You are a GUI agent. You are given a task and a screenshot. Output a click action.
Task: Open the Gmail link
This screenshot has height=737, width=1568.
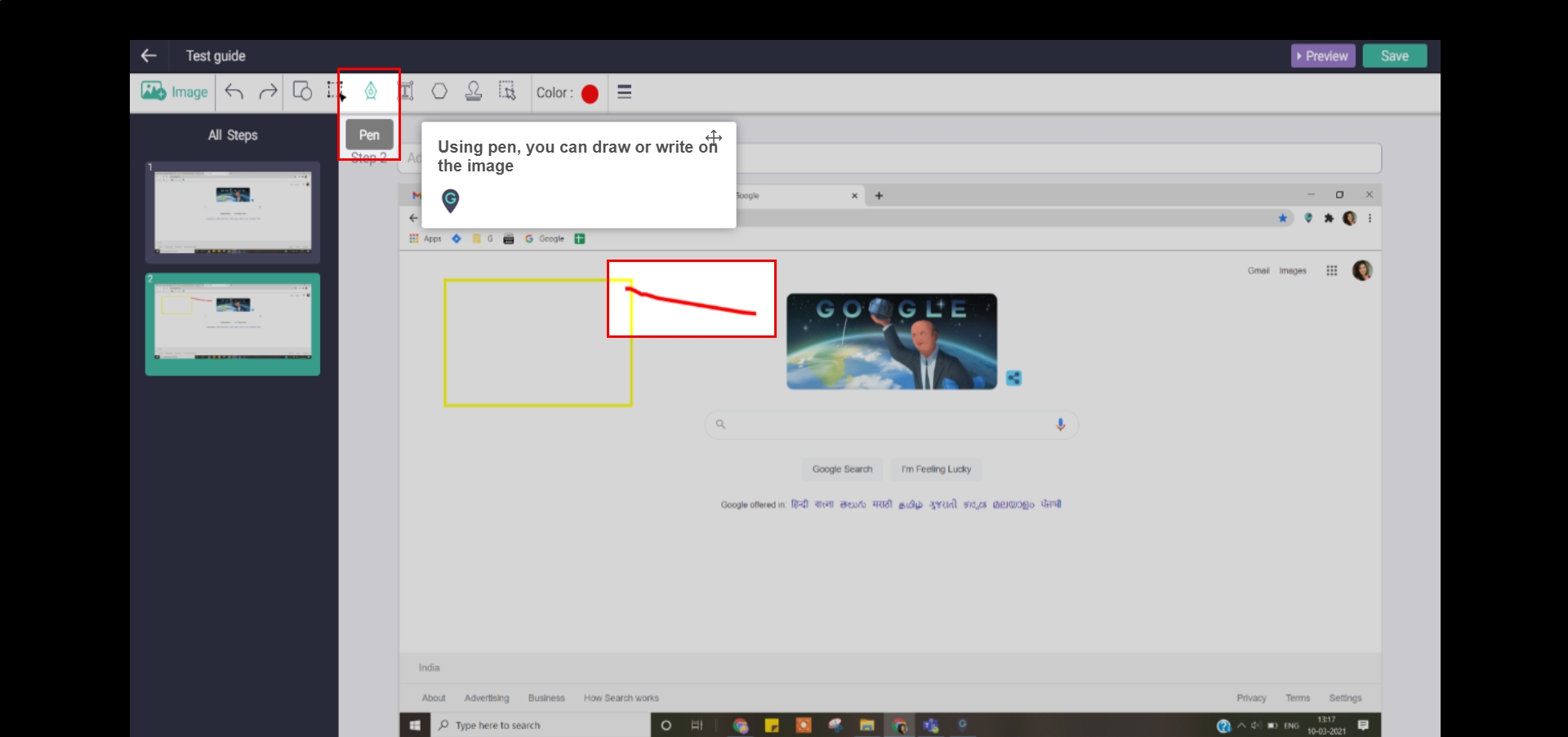coord(1258,271)
